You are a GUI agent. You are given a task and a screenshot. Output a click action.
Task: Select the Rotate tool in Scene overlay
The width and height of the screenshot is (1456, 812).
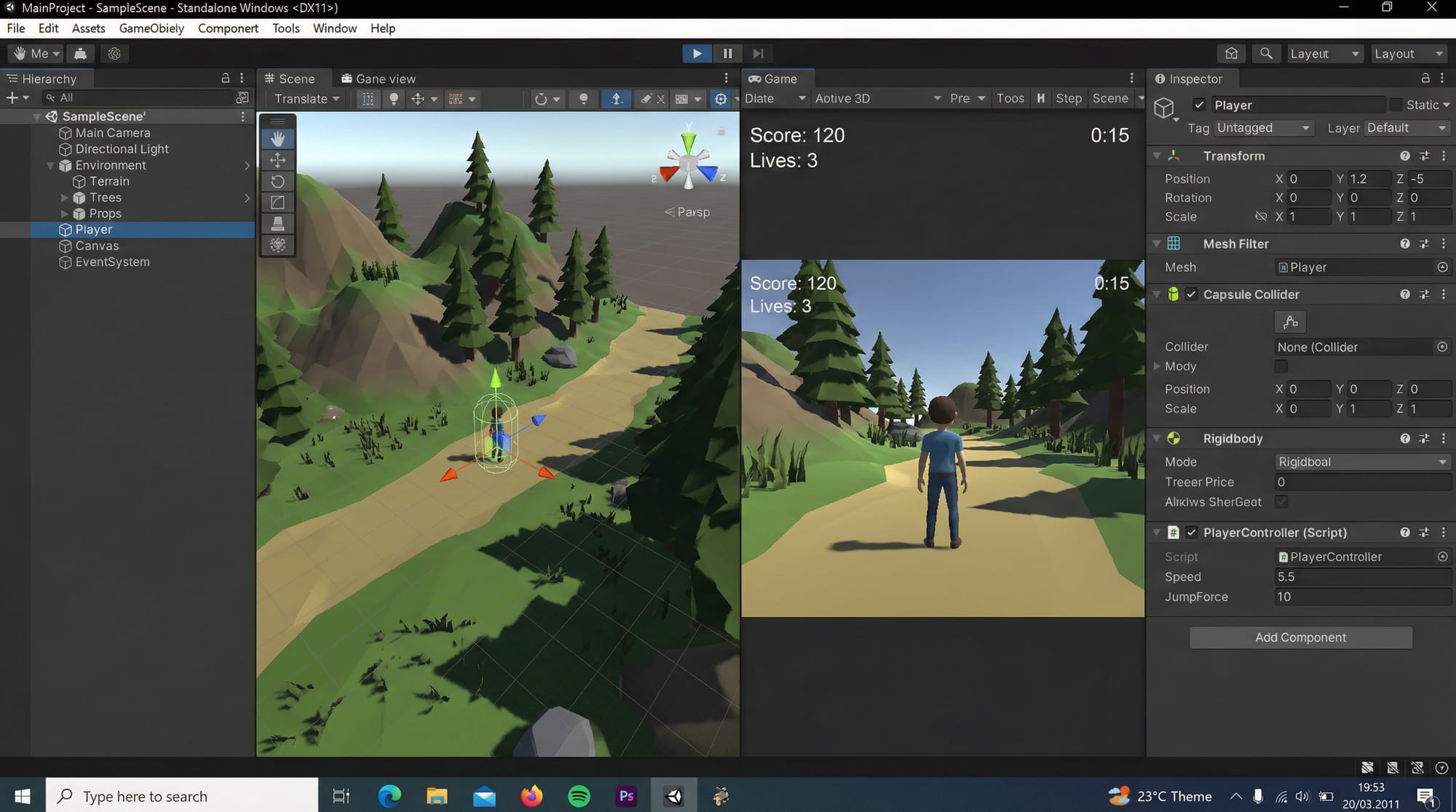point(277,181)
